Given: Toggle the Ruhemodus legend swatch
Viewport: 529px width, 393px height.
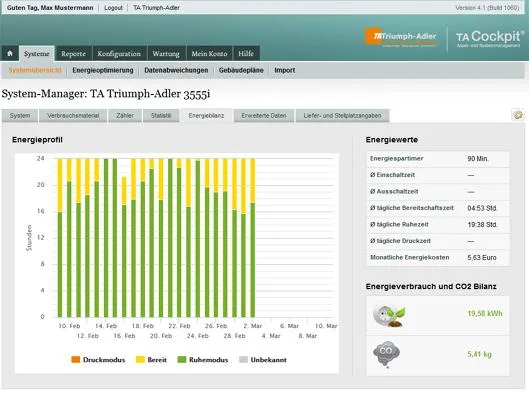Looking at the screenshot, I should pyautogui.click(x=182, y=360).
